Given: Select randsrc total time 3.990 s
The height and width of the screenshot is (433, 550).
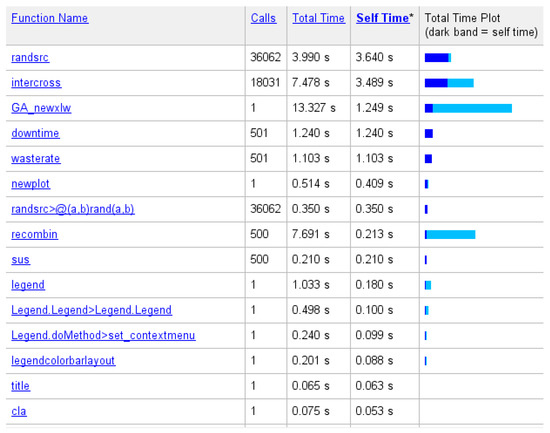Looking at the screenshot, I should pyautogui.click(x=311, y=57).
